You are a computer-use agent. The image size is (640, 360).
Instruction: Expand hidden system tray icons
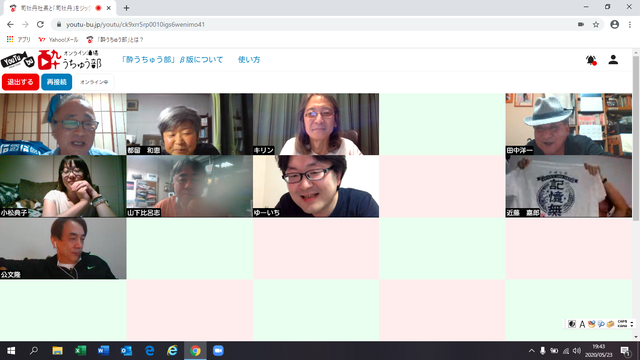click(531, 351)
